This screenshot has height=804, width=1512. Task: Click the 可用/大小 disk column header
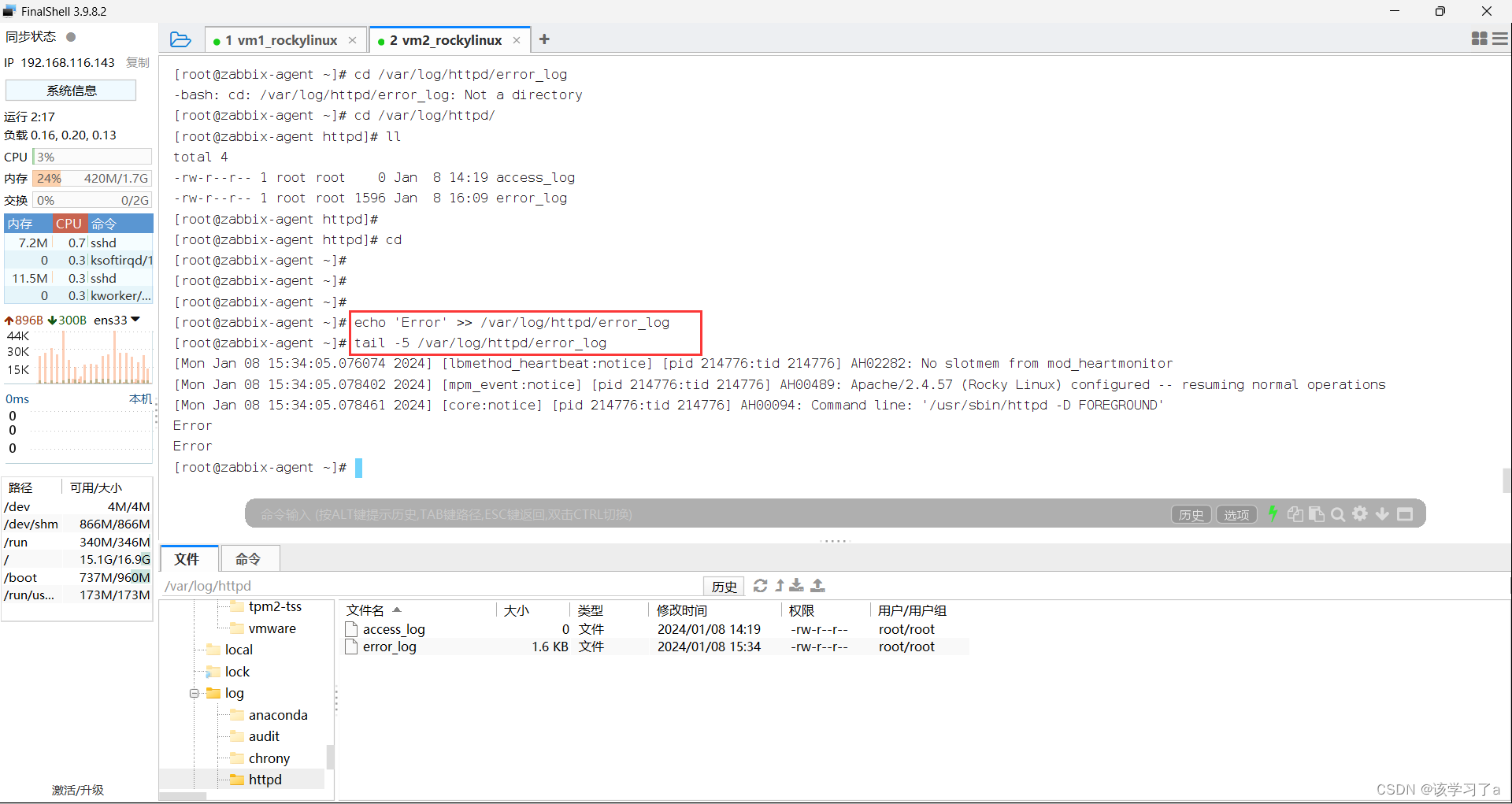click(96, 487)
